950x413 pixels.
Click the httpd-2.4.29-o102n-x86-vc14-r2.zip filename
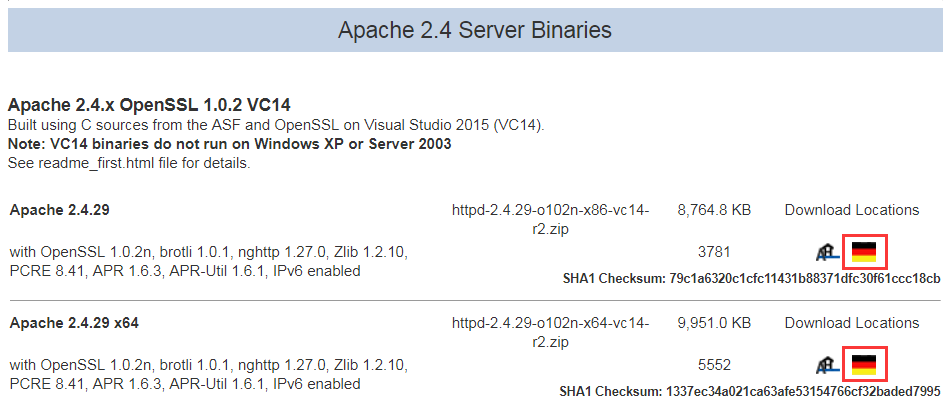coord(550,220)
